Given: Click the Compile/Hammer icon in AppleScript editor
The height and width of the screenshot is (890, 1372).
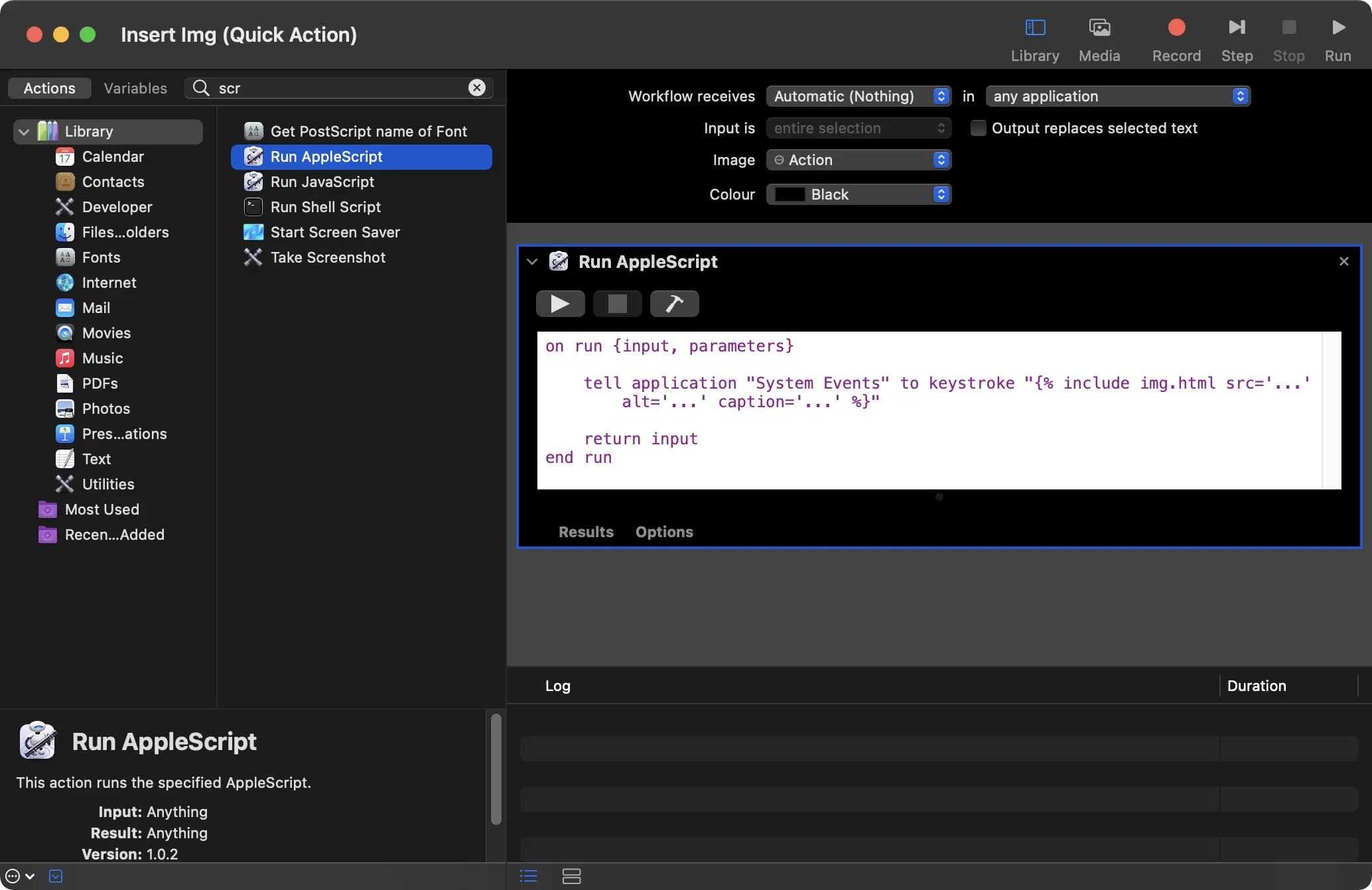Looking at the screenshot, I should [x=674, y=303].
